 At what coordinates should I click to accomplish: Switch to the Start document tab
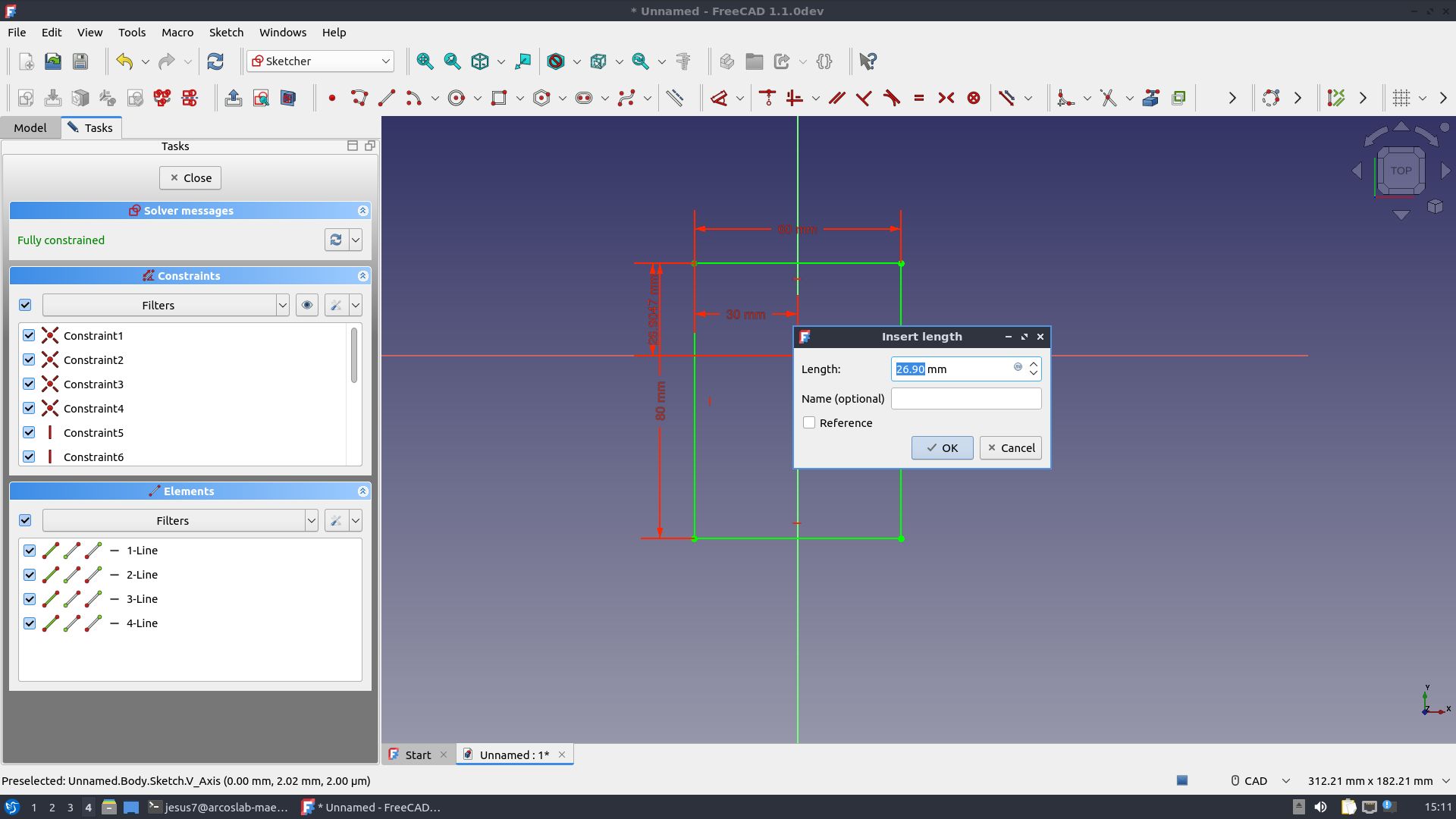[418, 755]
